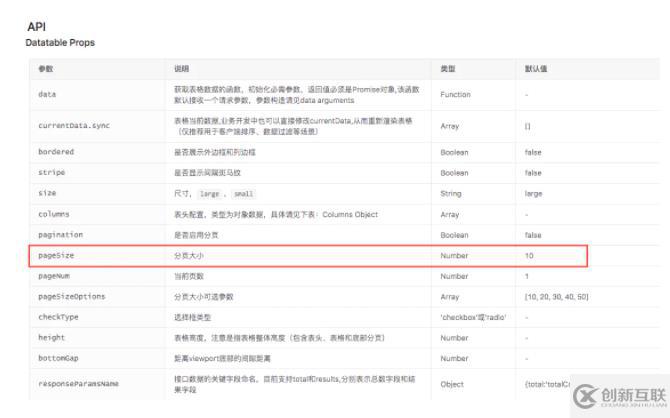Click the "10" default in pageSize row
Viewport: 670px width, 418px height.
point(529,256)
